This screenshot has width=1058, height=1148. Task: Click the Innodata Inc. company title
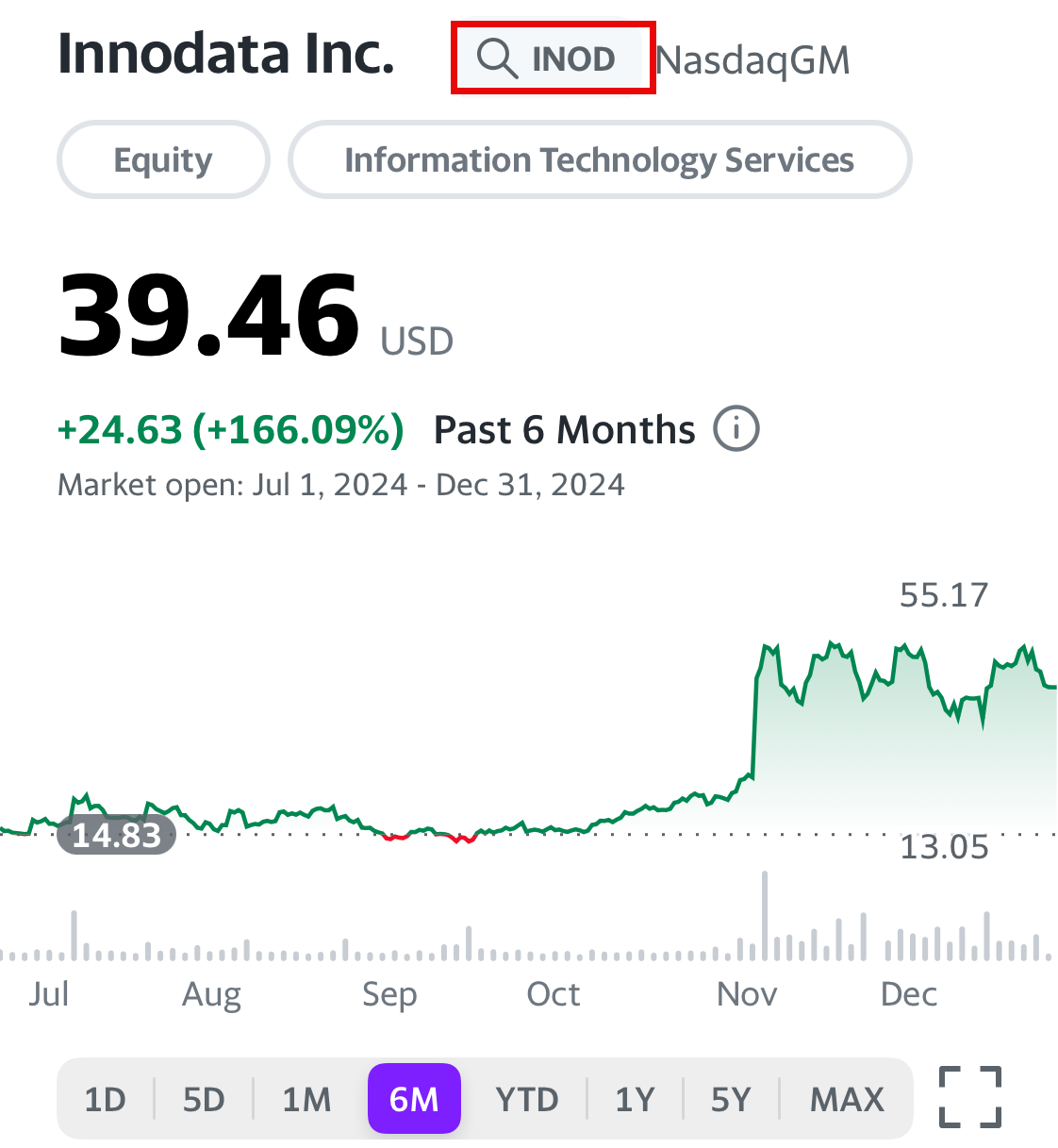point(226,53)
